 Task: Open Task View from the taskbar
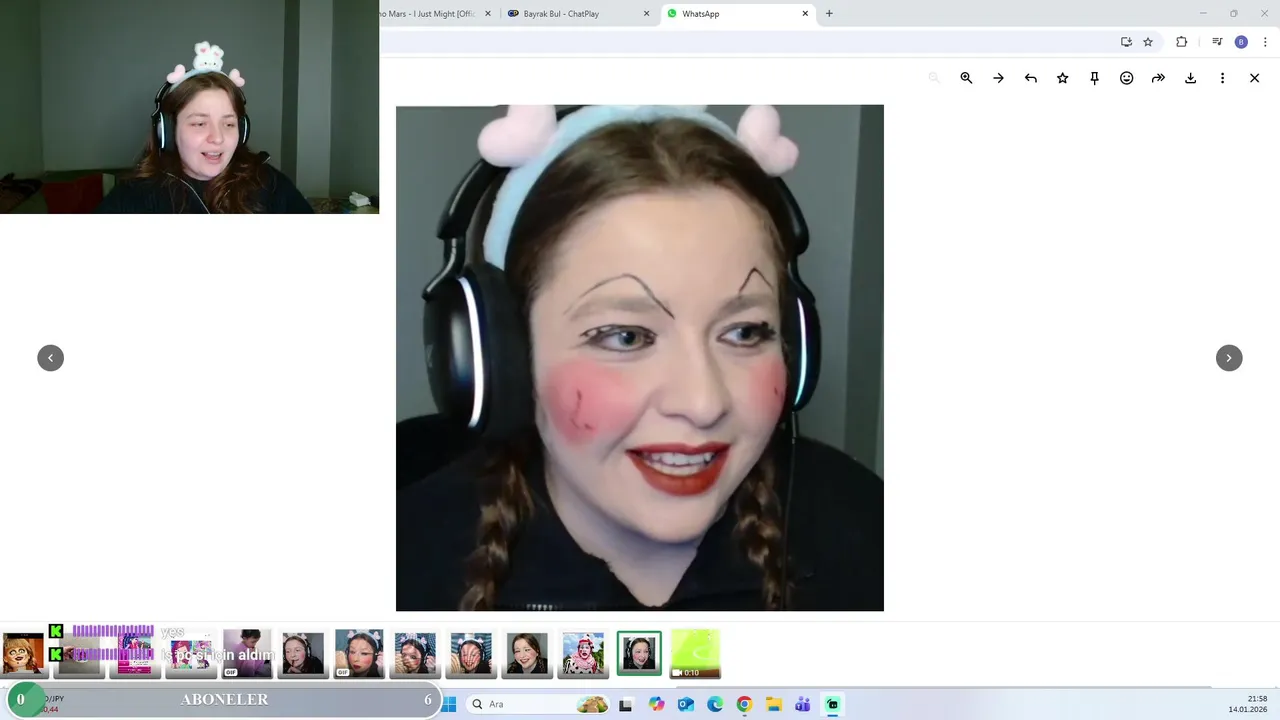click(626, 704)
